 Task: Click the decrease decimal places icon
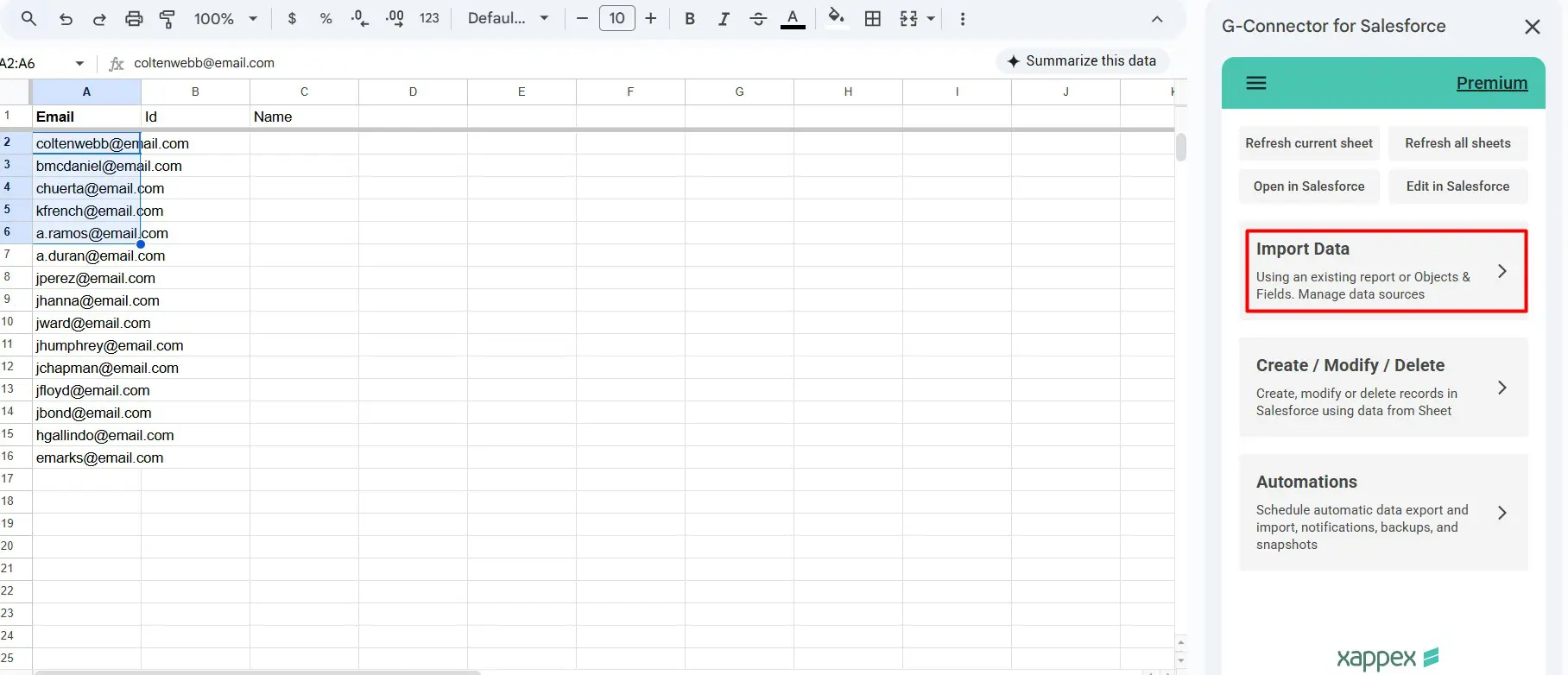coord(360,18)
